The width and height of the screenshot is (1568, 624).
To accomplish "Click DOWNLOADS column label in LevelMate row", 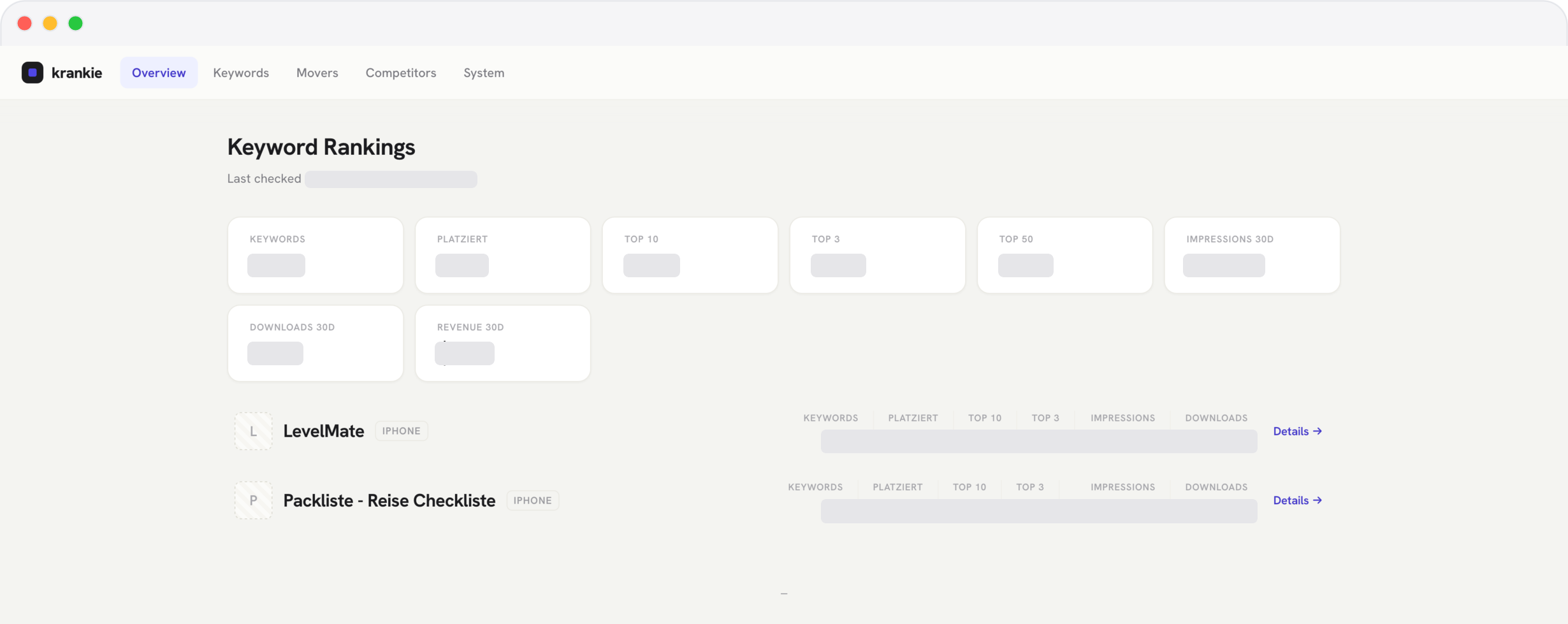I will [x=1216, y=418].
